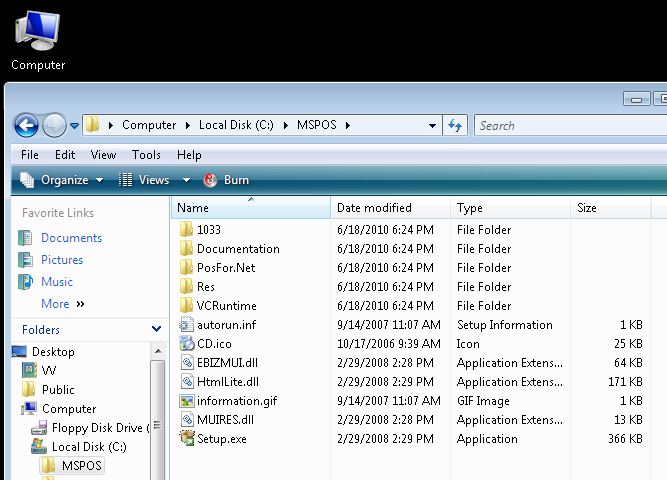Click the Burn toolbar button
The height and width of the screenshot is (480, 667).
226,180
